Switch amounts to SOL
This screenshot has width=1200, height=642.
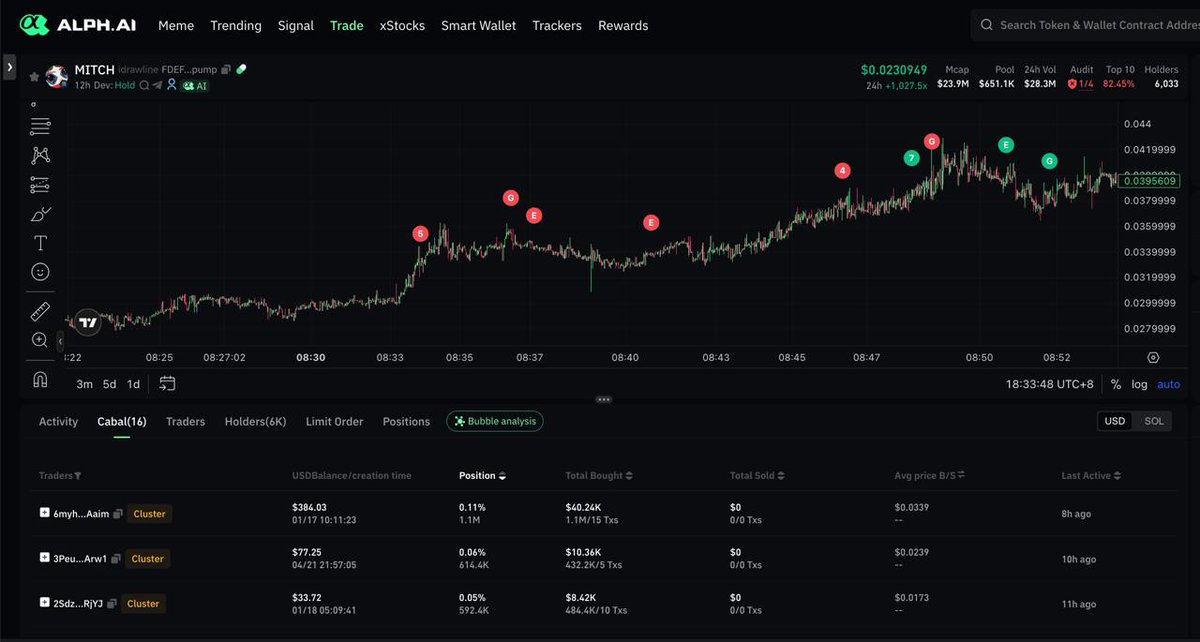(1153, 421)
